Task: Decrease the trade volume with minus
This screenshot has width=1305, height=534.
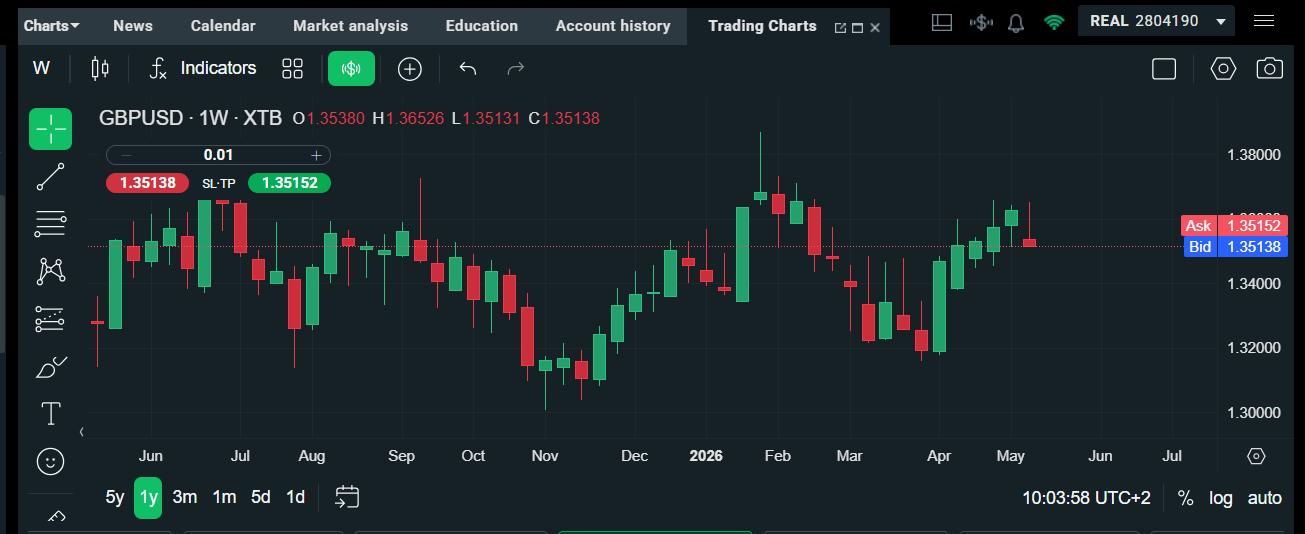Action: point(126,155)
